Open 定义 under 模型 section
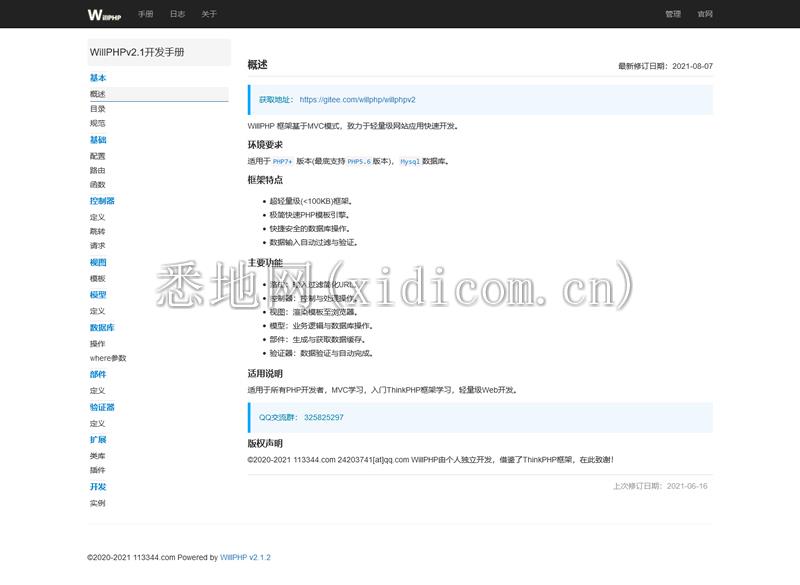 point(97,311)
